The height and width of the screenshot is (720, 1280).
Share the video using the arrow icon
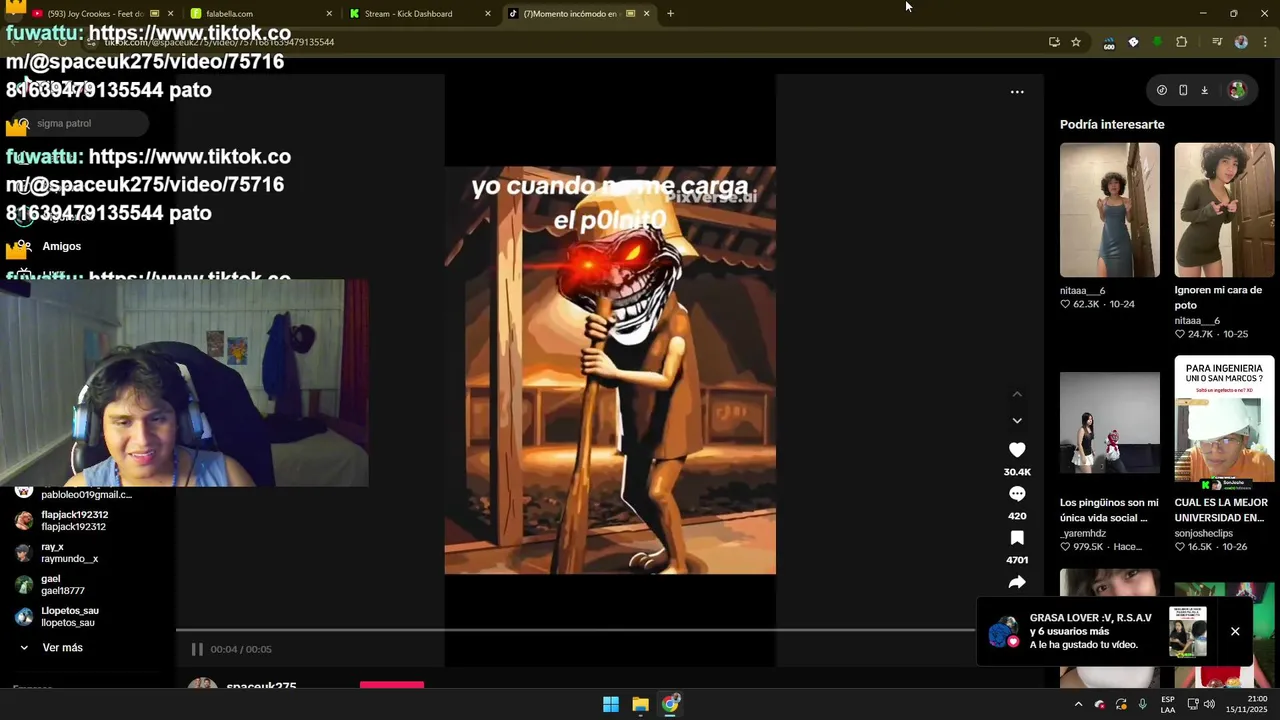(x=1017, y=582)
